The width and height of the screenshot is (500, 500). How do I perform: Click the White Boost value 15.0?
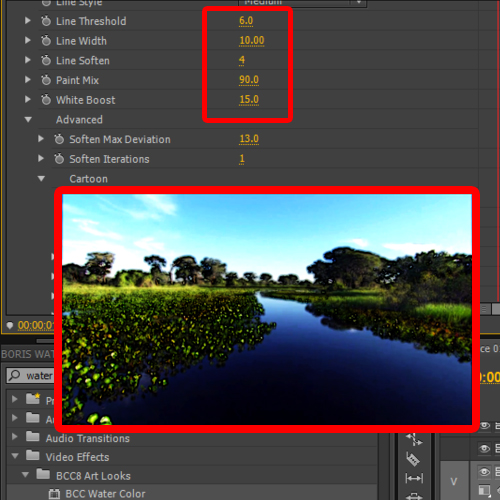click(x=249, y=99)
